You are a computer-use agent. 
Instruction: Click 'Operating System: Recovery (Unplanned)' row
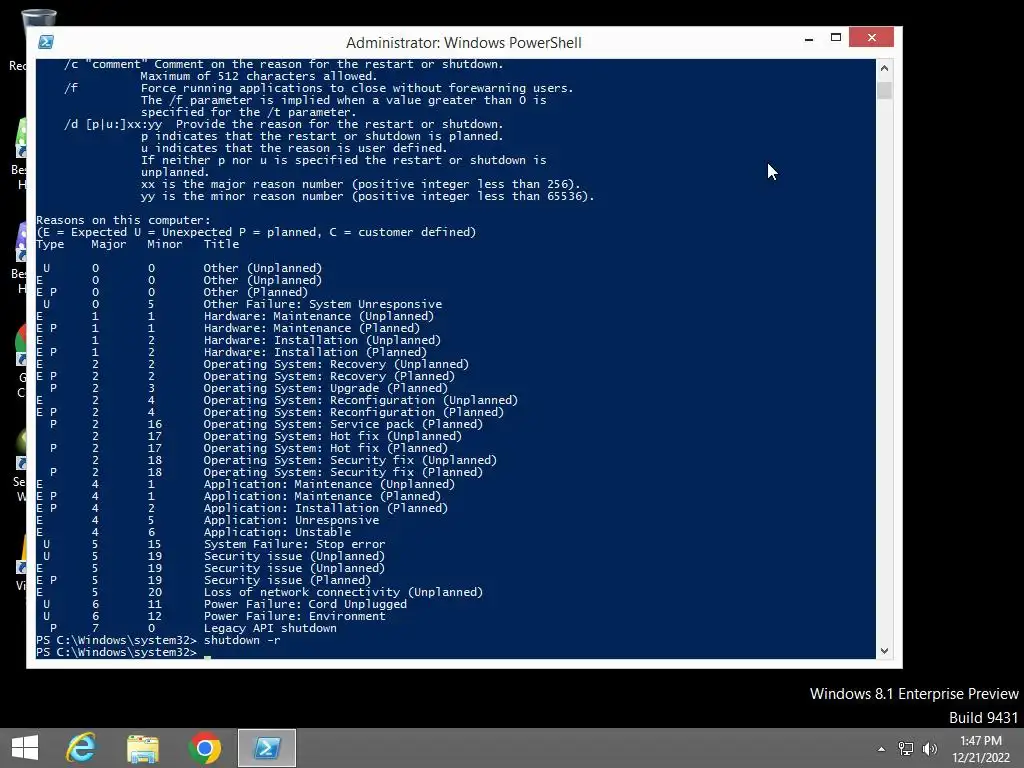click(253, 364)
